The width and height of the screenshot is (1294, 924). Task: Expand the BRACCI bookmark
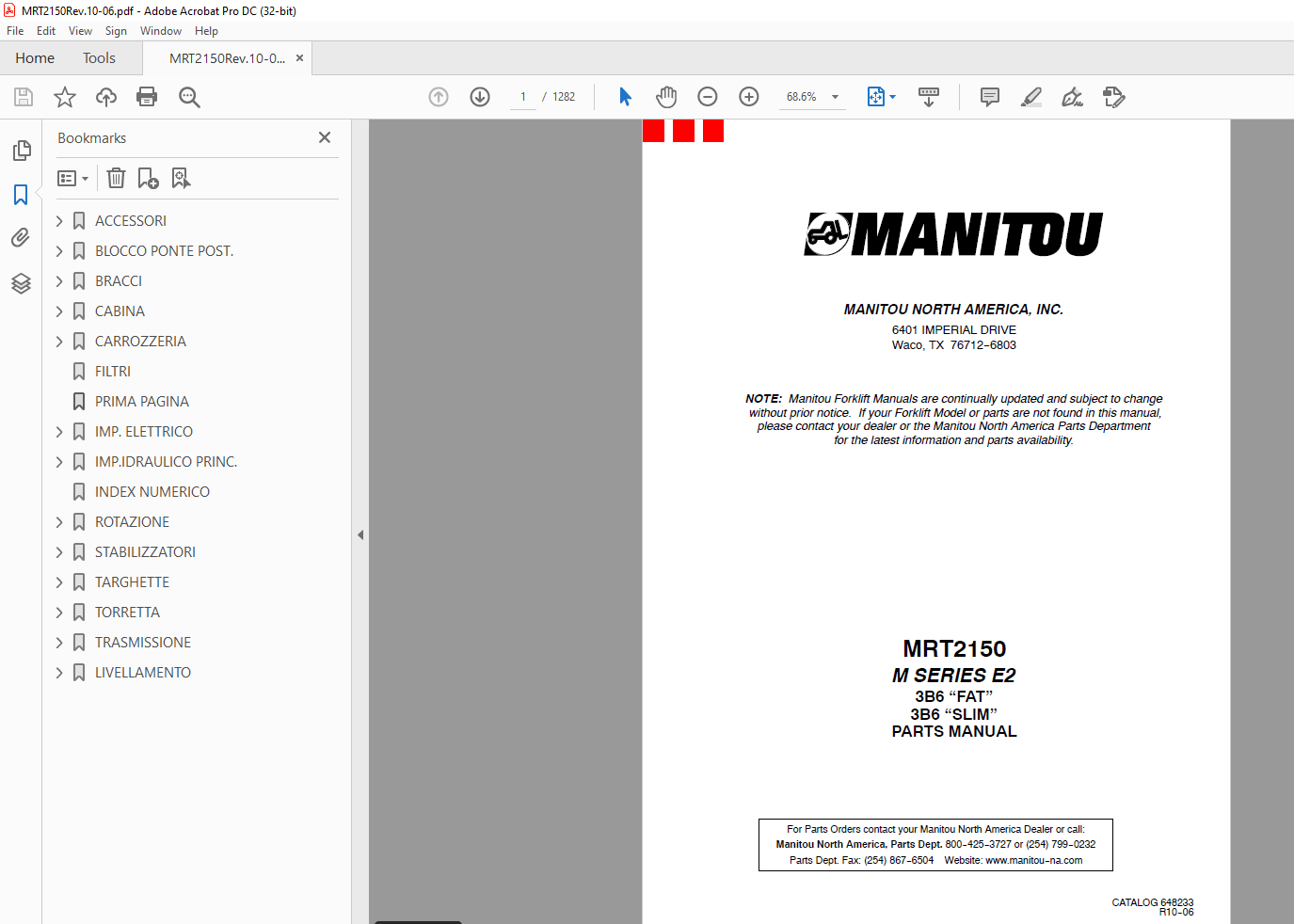pos(59,281)
